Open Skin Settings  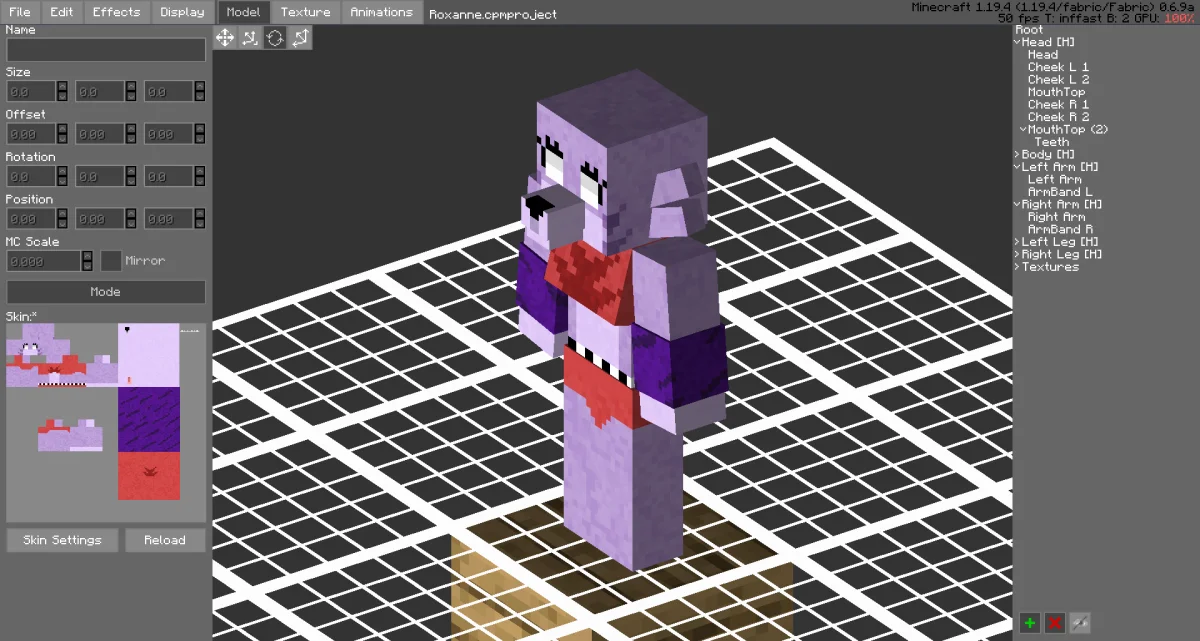[x=63, y=540]
